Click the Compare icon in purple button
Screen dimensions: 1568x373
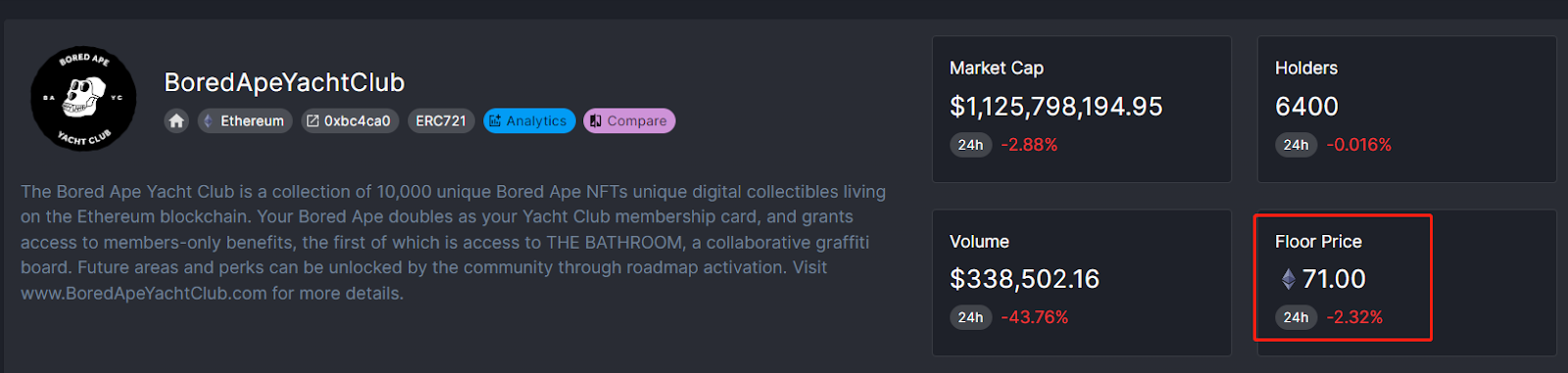pos(596,121)
